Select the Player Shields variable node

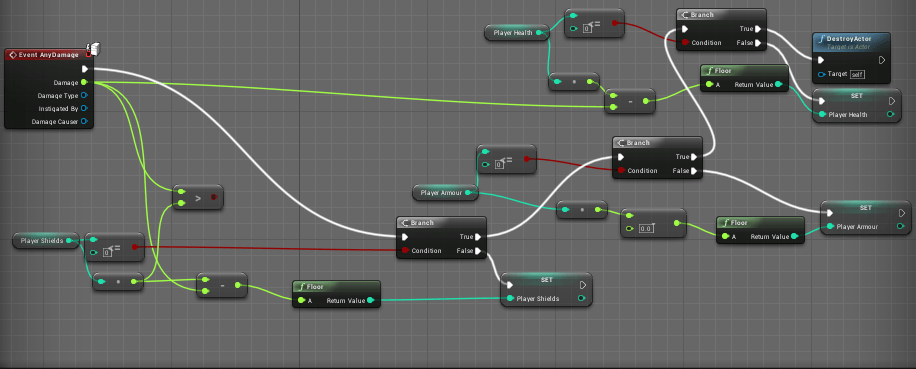coord(46,241)
